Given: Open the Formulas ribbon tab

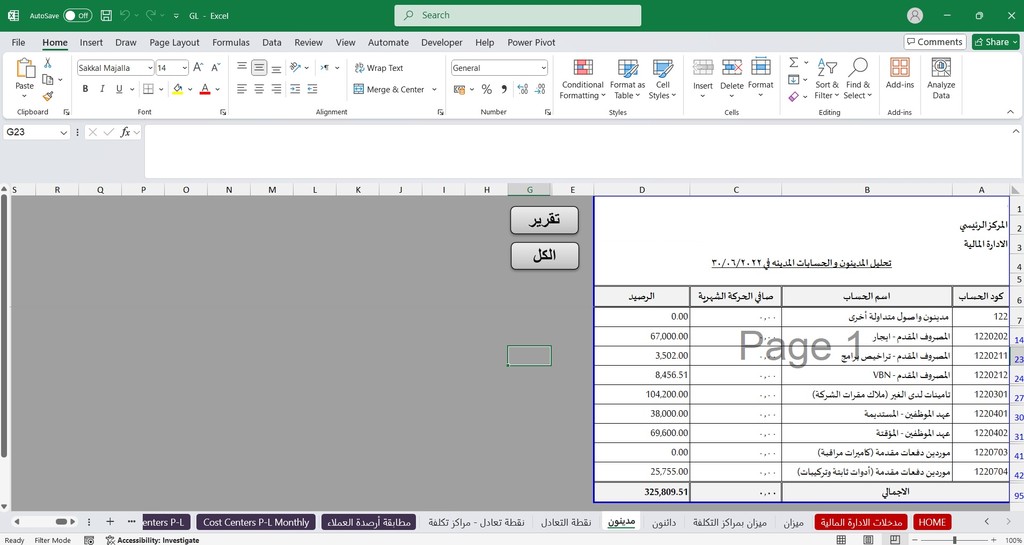Looking at the screenshot, I should coord(231,42).
